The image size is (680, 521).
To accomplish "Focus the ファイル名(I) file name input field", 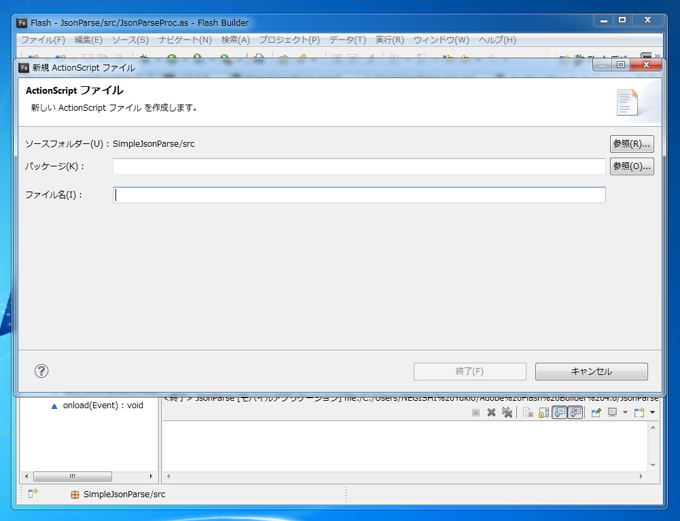I will [x=359, y=195].
